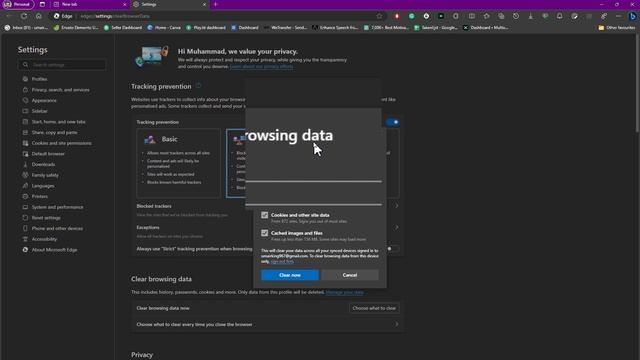Open Printers settings section

coord(39,196)
